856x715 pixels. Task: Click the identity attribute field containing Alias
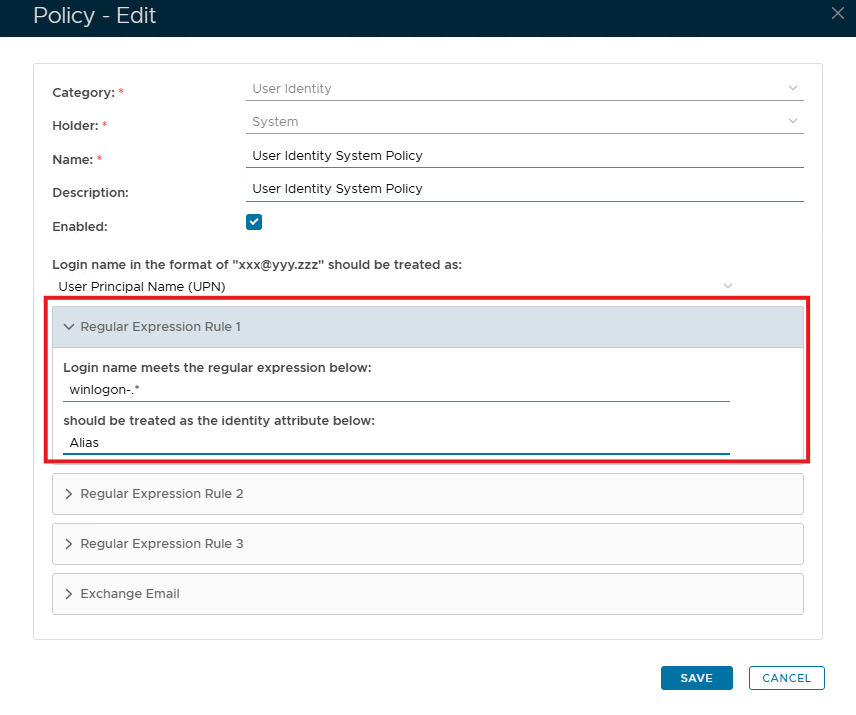click(x=395, y=442)
